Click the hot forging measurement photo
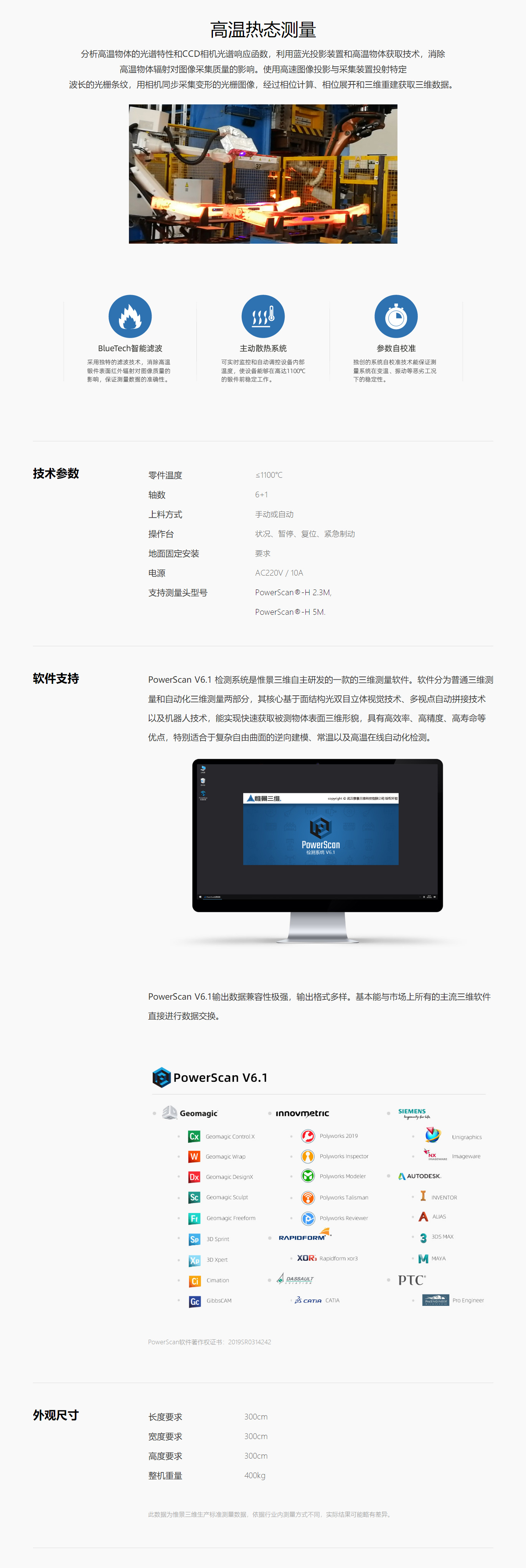The height and width of the screenshot is (1568, 526). [263, 174]
